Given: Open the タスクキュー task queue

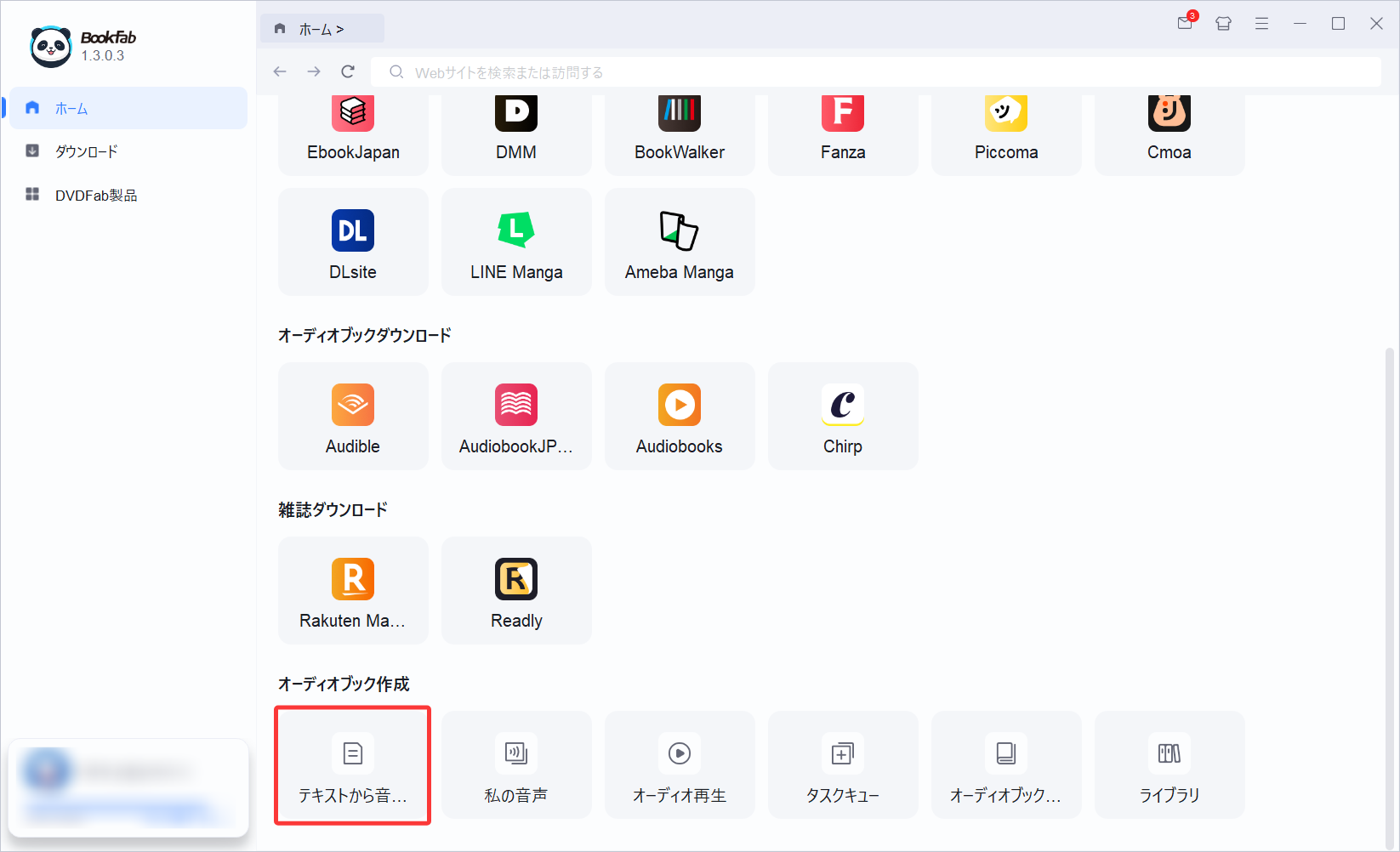Looking at the screenshot, I should coord(843,765).
